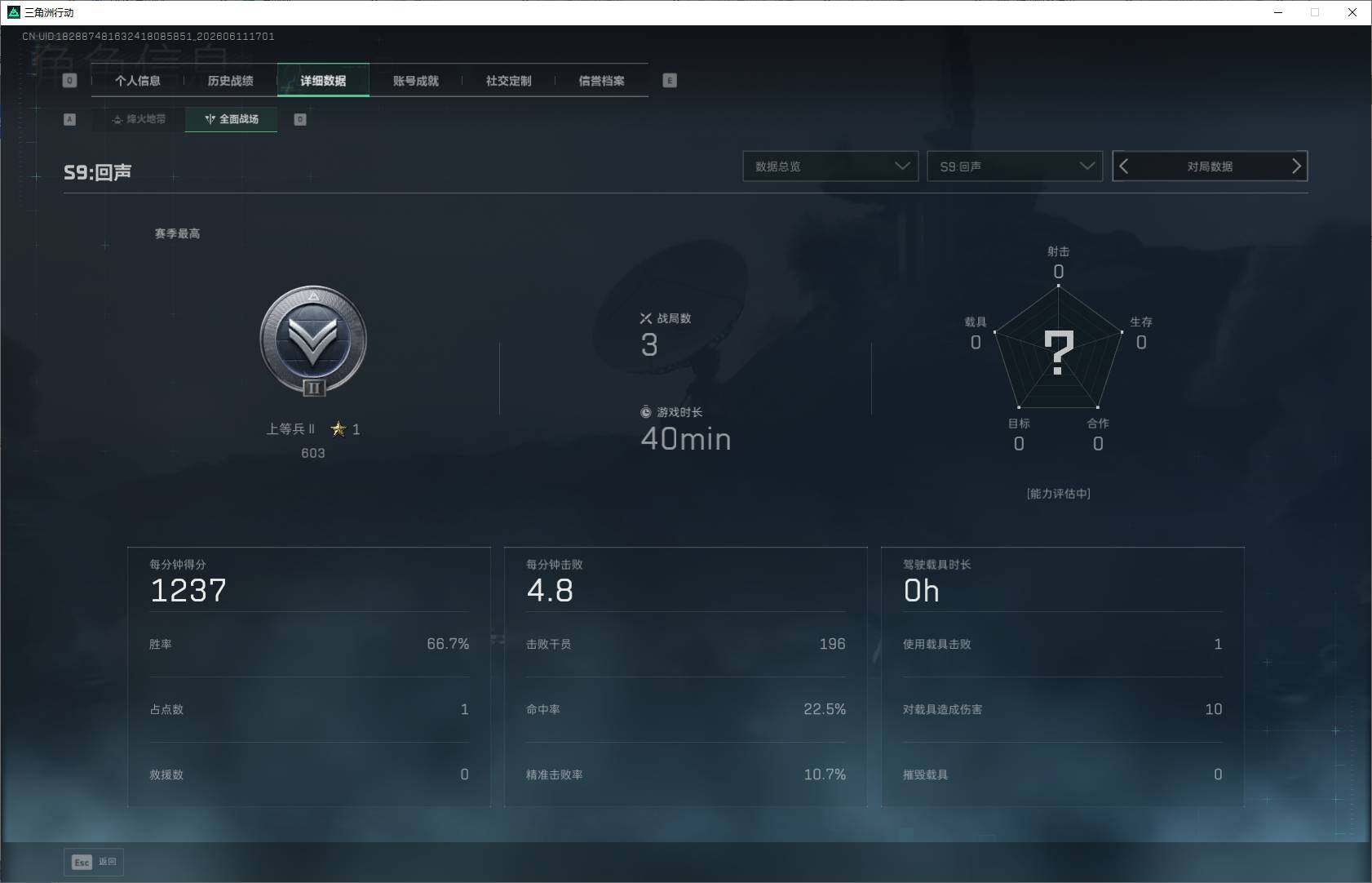Click the E key hint icon
1372x883 pixels.
670,81
